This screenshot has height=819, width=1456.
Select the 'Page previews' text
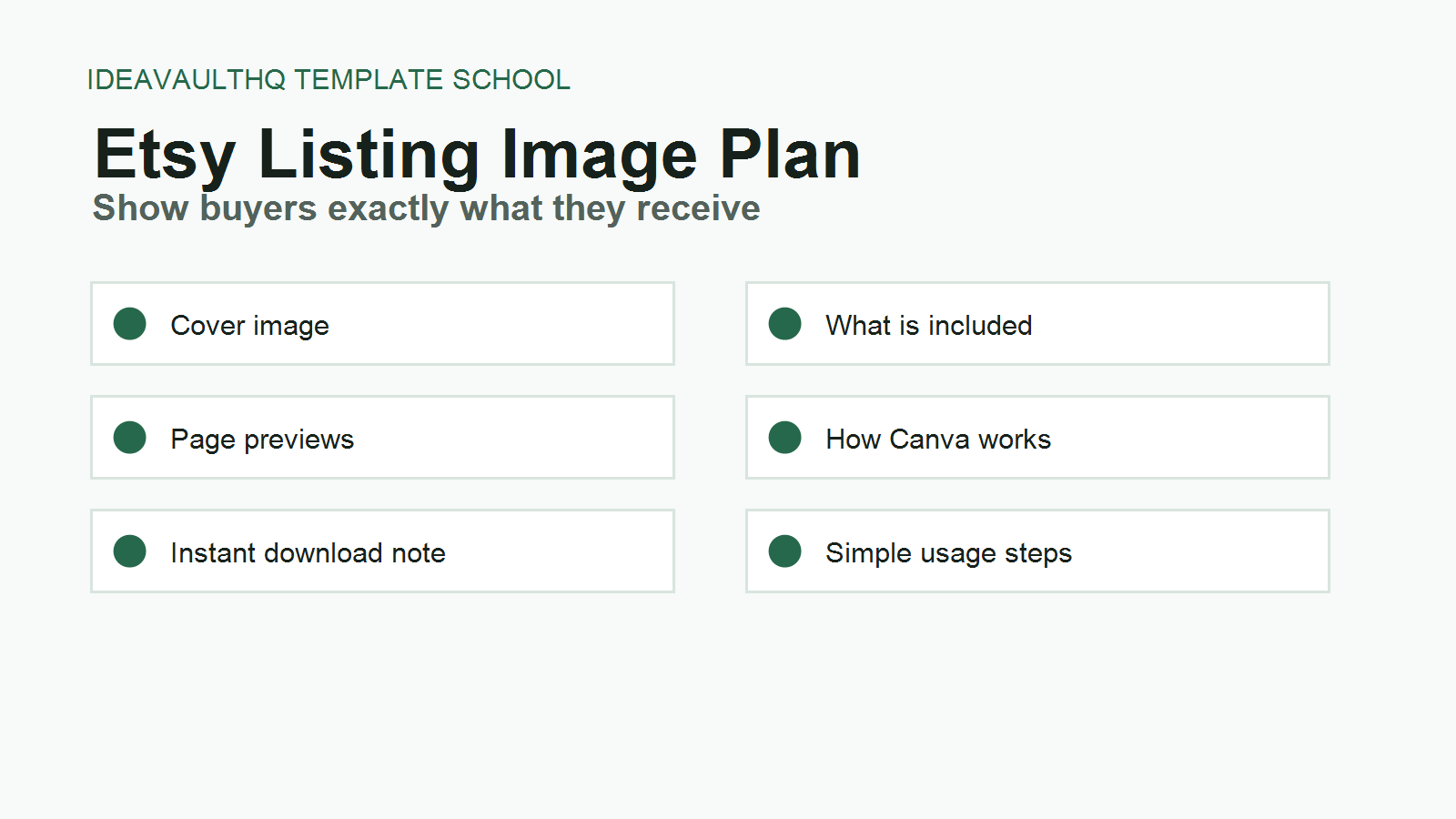262,440
